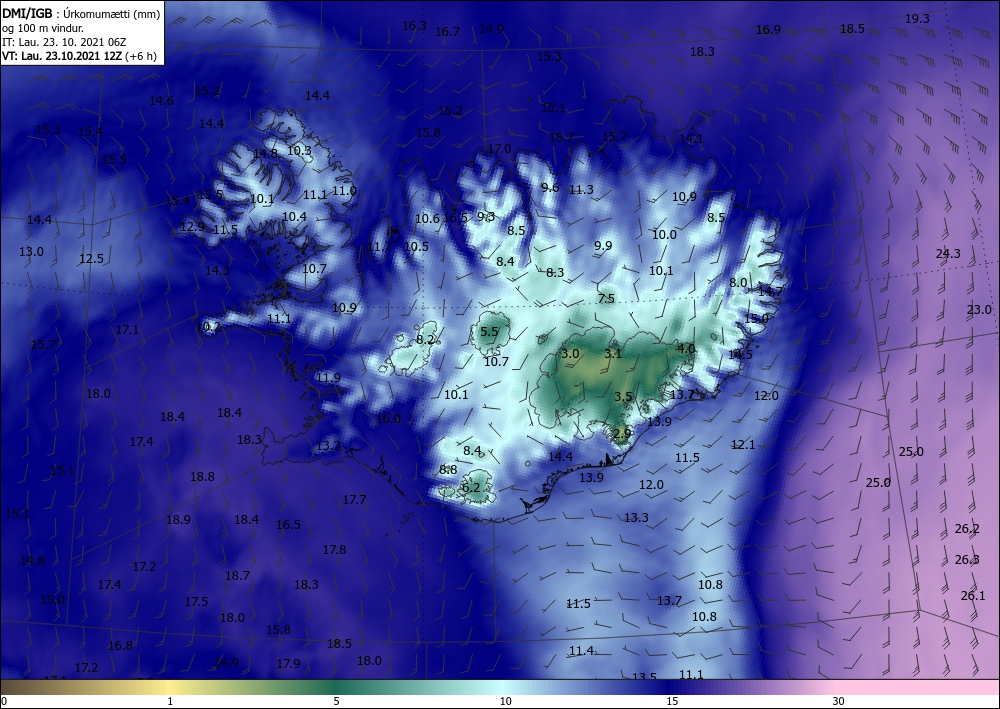Click the '30' label on color scale
The width and height of the screenshot is (1000, 709).
(x=839, y=701)
